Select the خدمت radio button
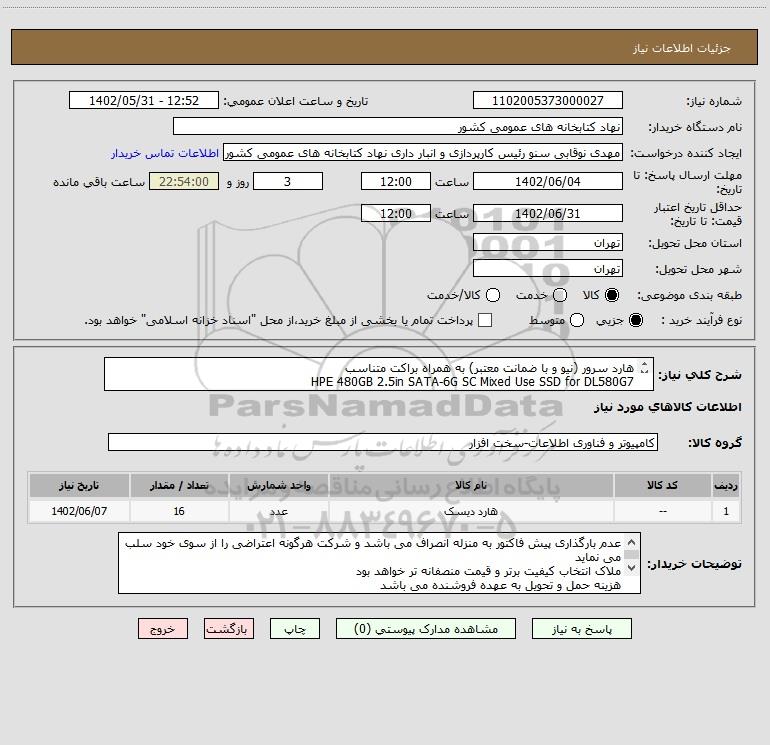Viewport: 770px width, 745px height. [560, 295]
